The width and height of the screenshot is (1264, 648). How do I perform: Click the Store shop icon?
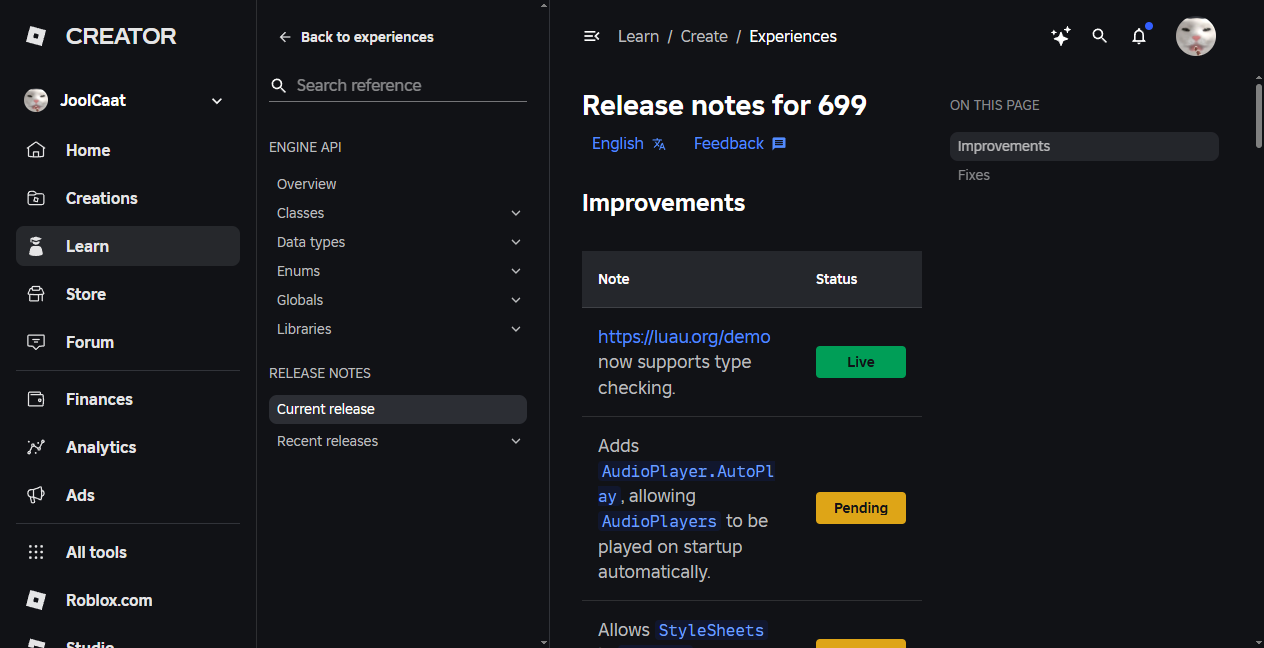pos(36,294)
